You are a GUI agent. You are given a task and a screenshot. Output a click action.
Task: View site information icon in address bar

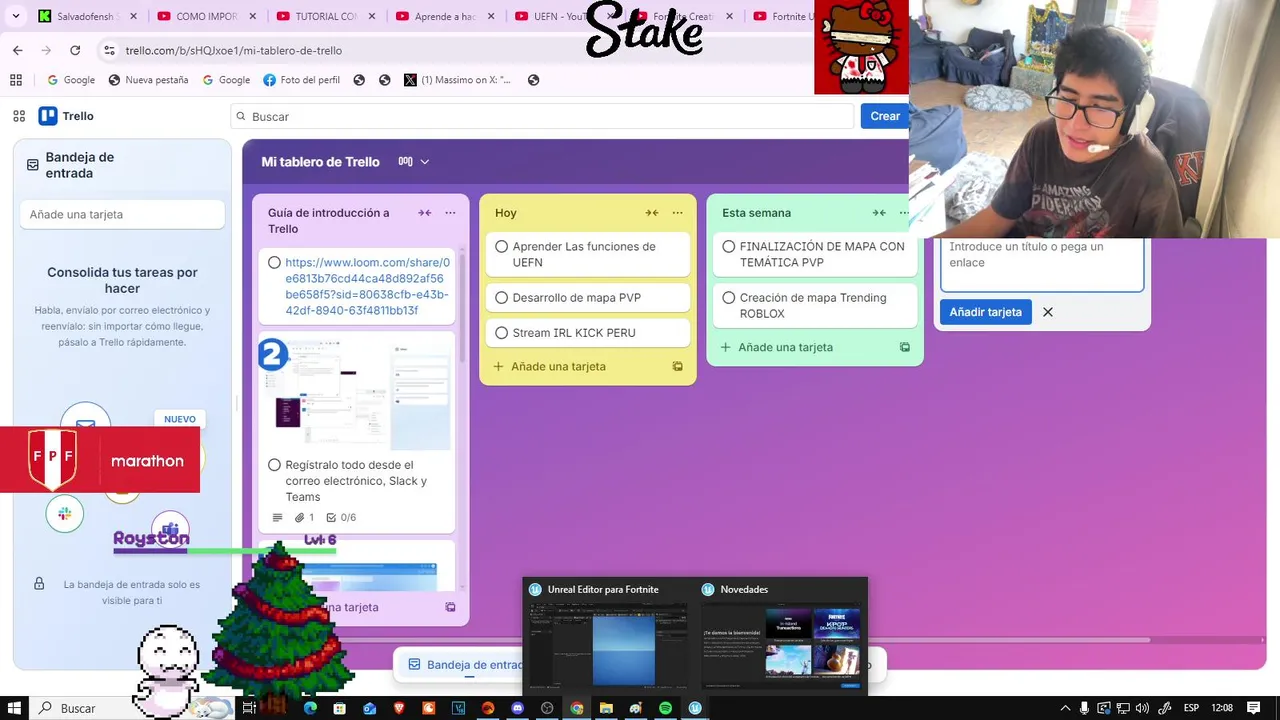tap(108, 50)
